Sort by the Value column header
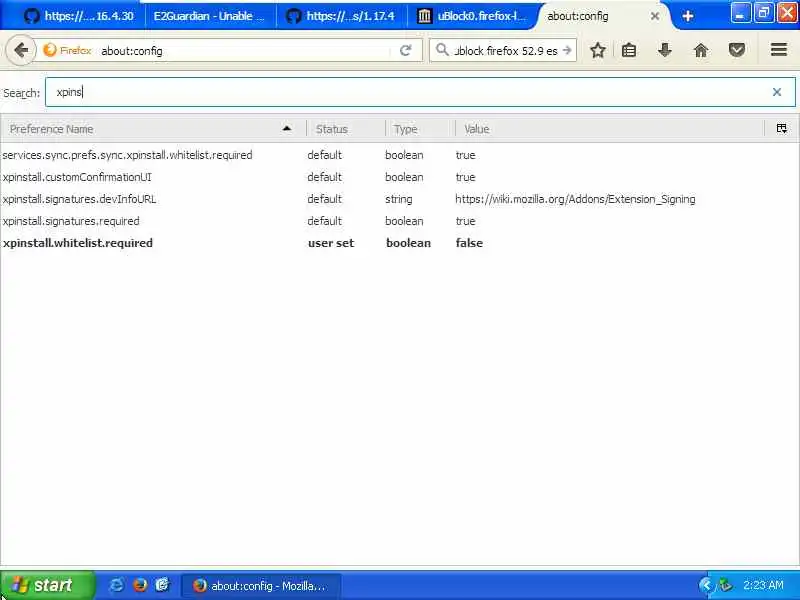This screenshot has width=800, height=600. coord(610,129)
